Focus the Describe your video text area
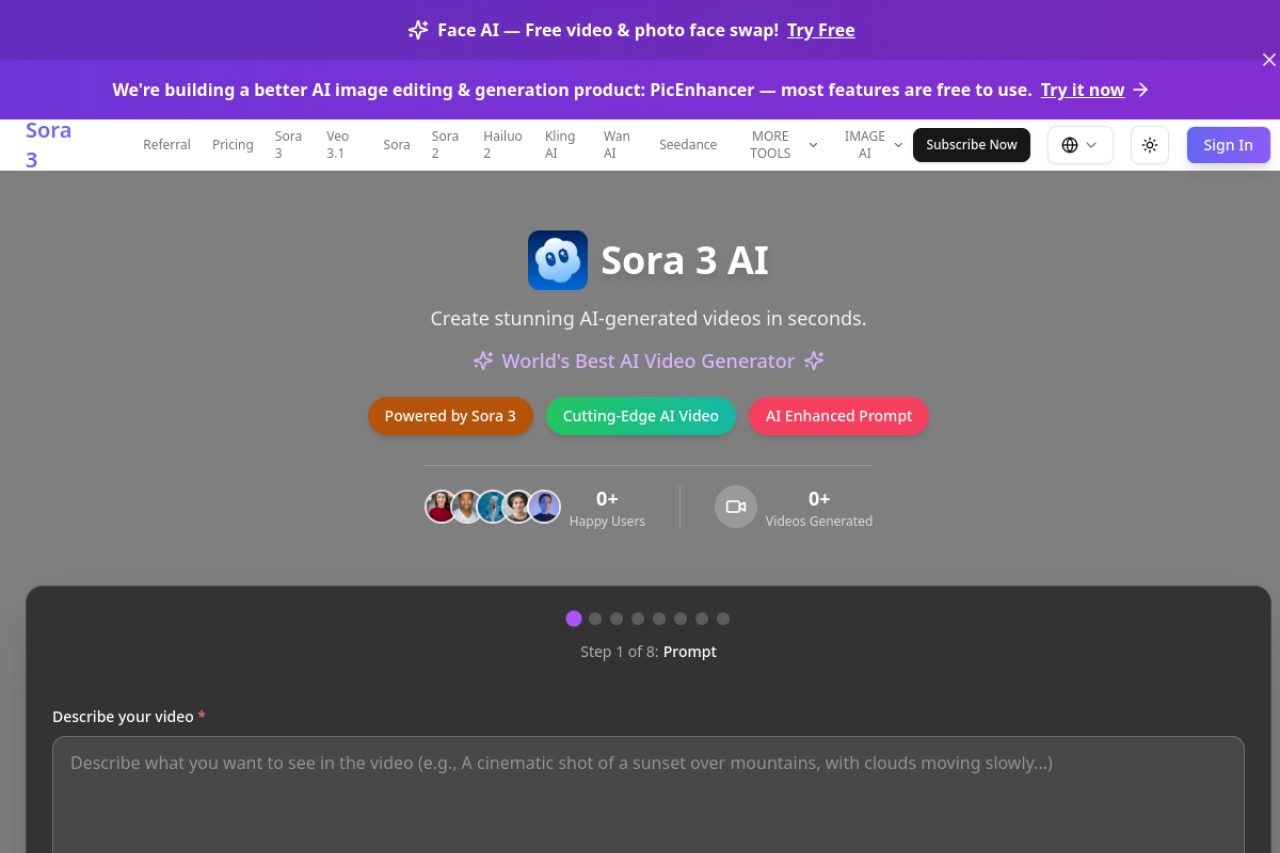 click(648, 795)
